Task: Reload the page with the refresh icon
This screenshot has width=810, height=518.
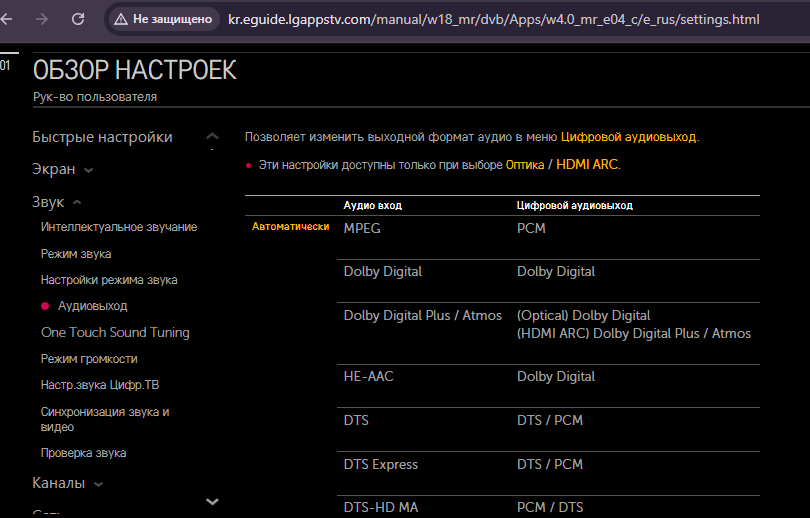Action: (78, 19)
